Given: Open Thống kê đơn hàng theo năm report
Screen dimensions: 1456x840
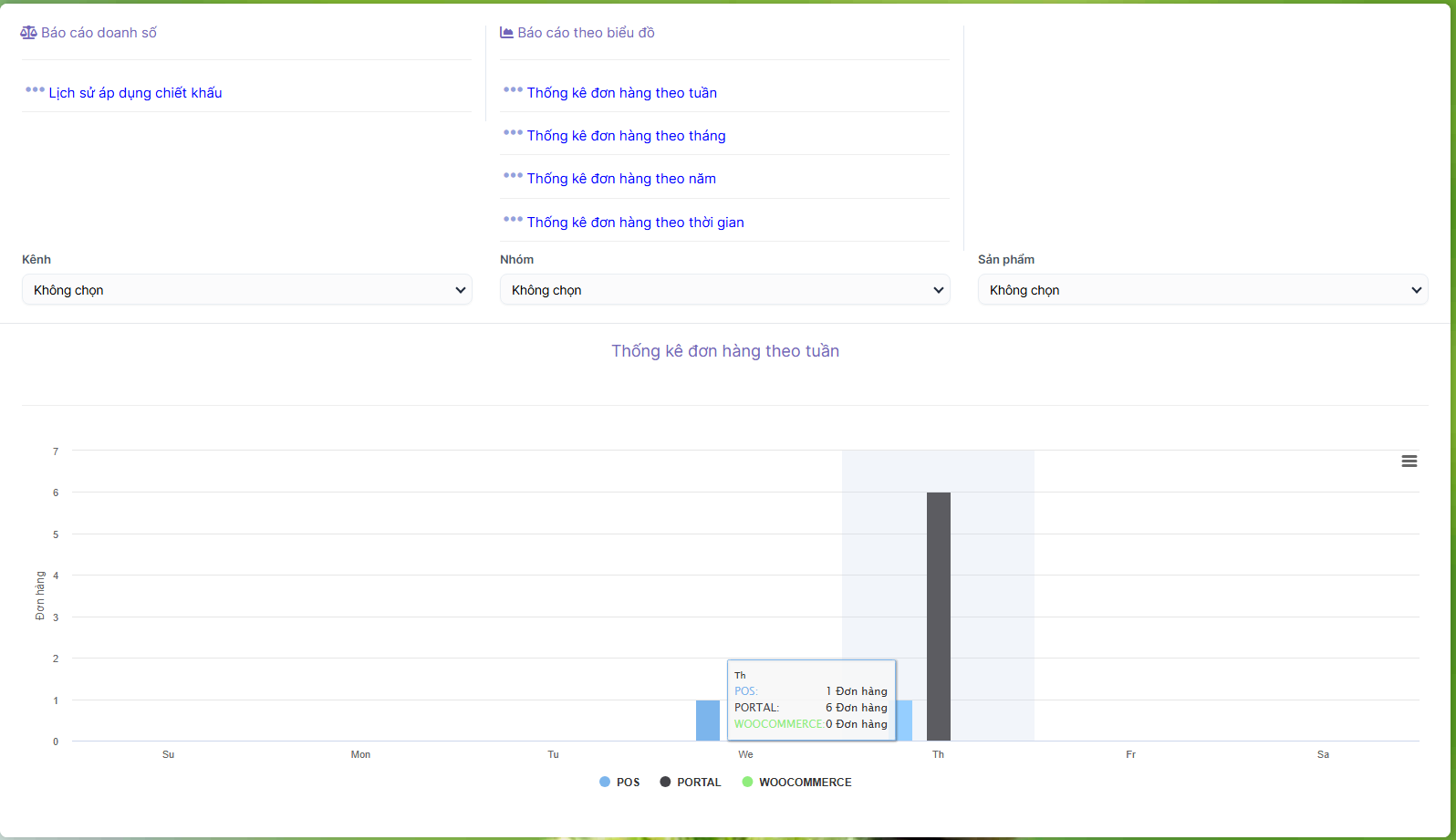Looking at the screenshot, I should 621,179.
